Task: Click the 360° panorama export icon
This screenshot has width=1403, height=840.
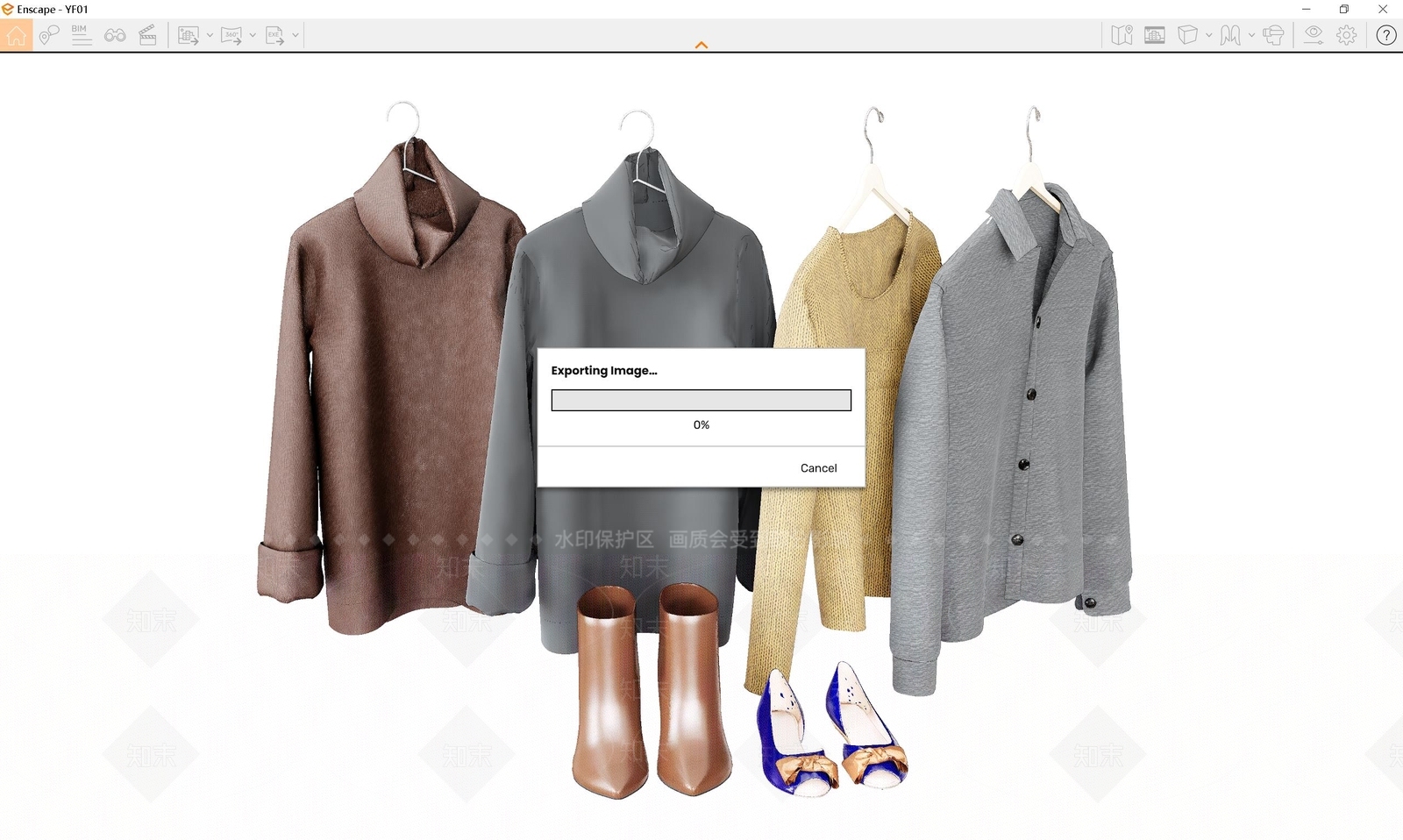Action: click(231, 35)
